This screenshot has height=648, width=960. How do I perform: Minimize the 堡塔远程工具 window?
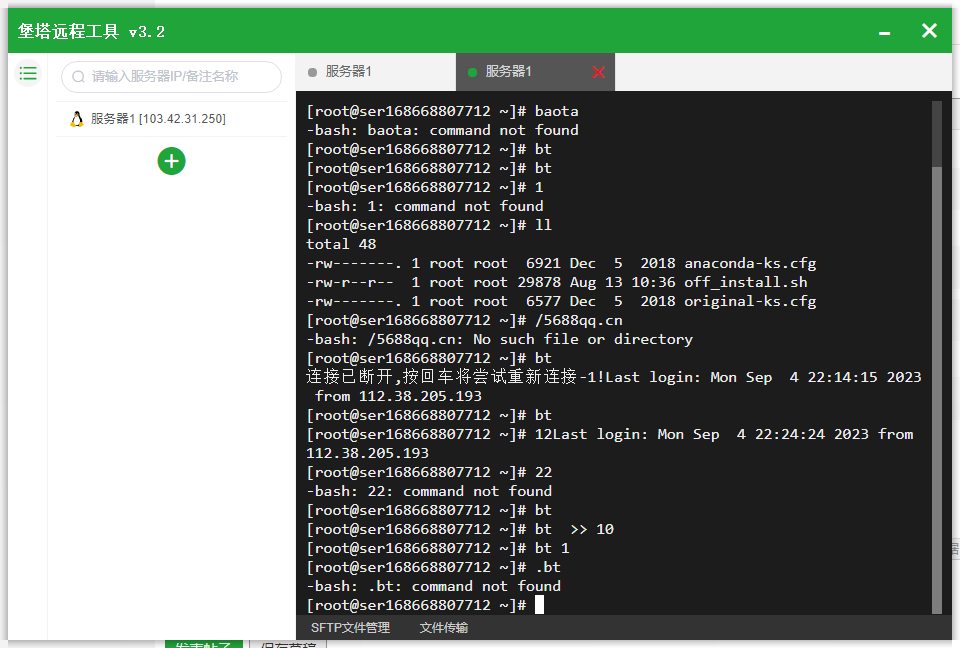click(x=885, y=32)
